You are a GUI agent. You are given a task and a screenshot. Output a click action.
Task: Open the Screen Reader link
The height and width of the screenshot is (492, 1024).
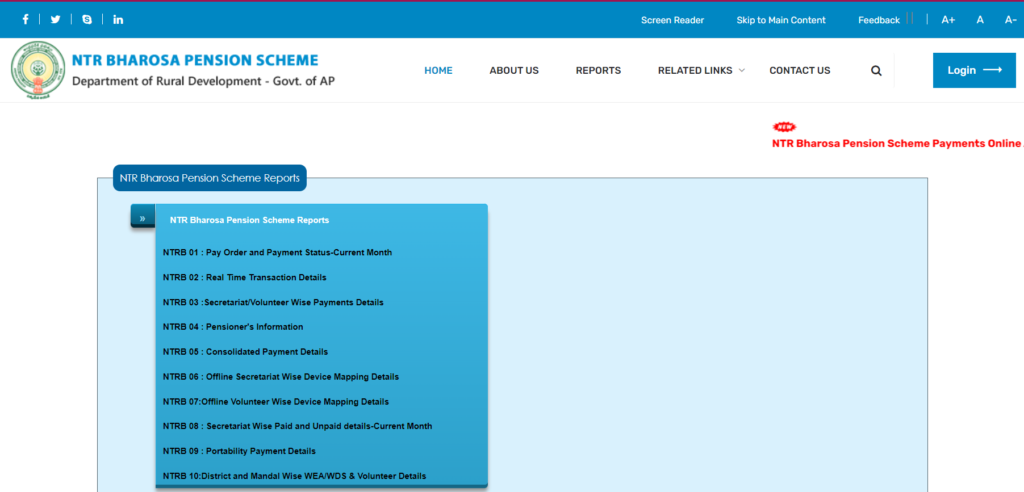(x=672, y=20)
